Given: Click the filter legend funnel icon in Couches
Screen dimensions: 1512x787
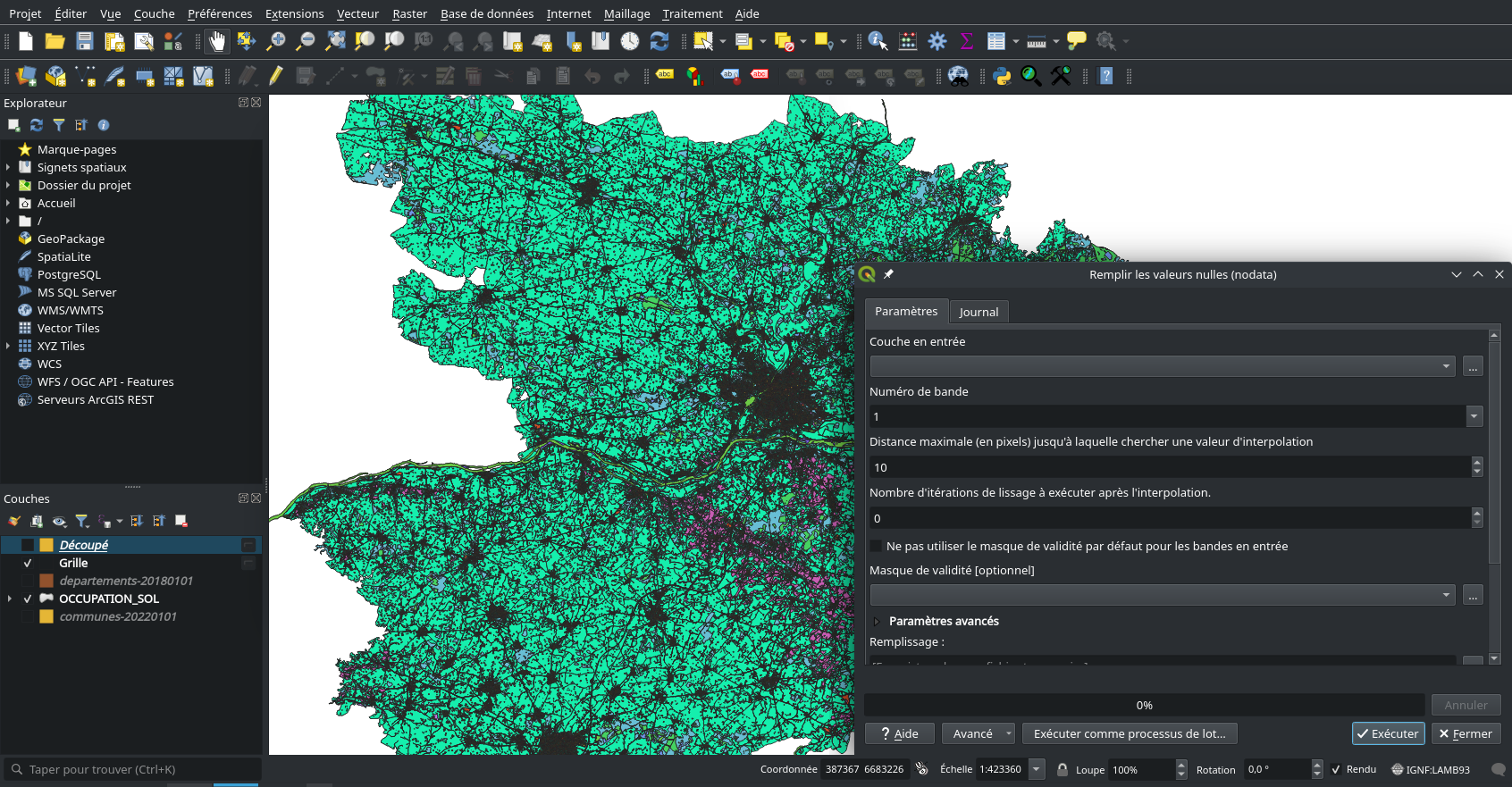Looking at the screenshot, I should click(81, 521).
